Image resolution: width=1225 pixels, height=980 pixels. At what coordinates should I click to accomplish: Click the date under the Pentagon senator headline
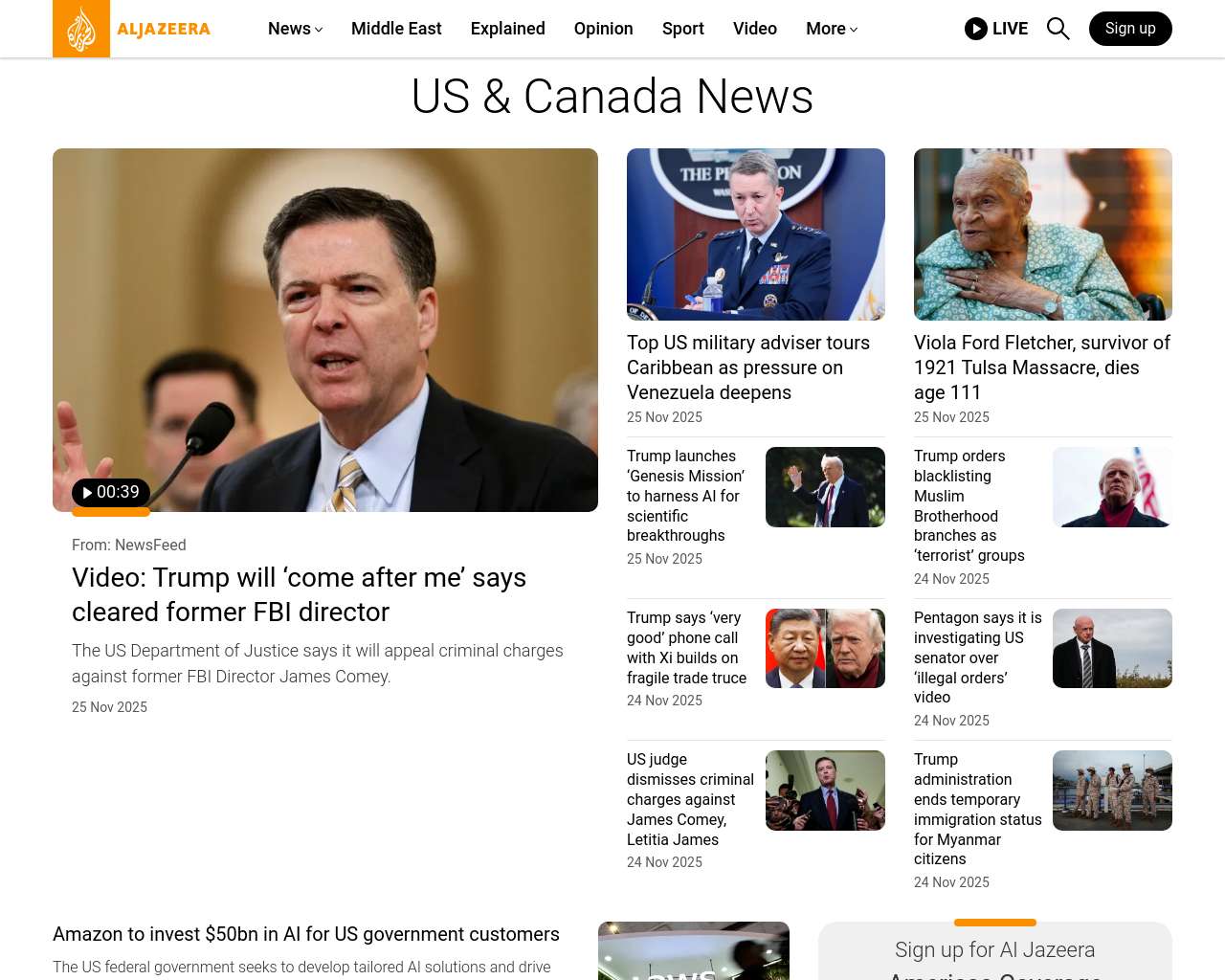[x=952, y=721]
